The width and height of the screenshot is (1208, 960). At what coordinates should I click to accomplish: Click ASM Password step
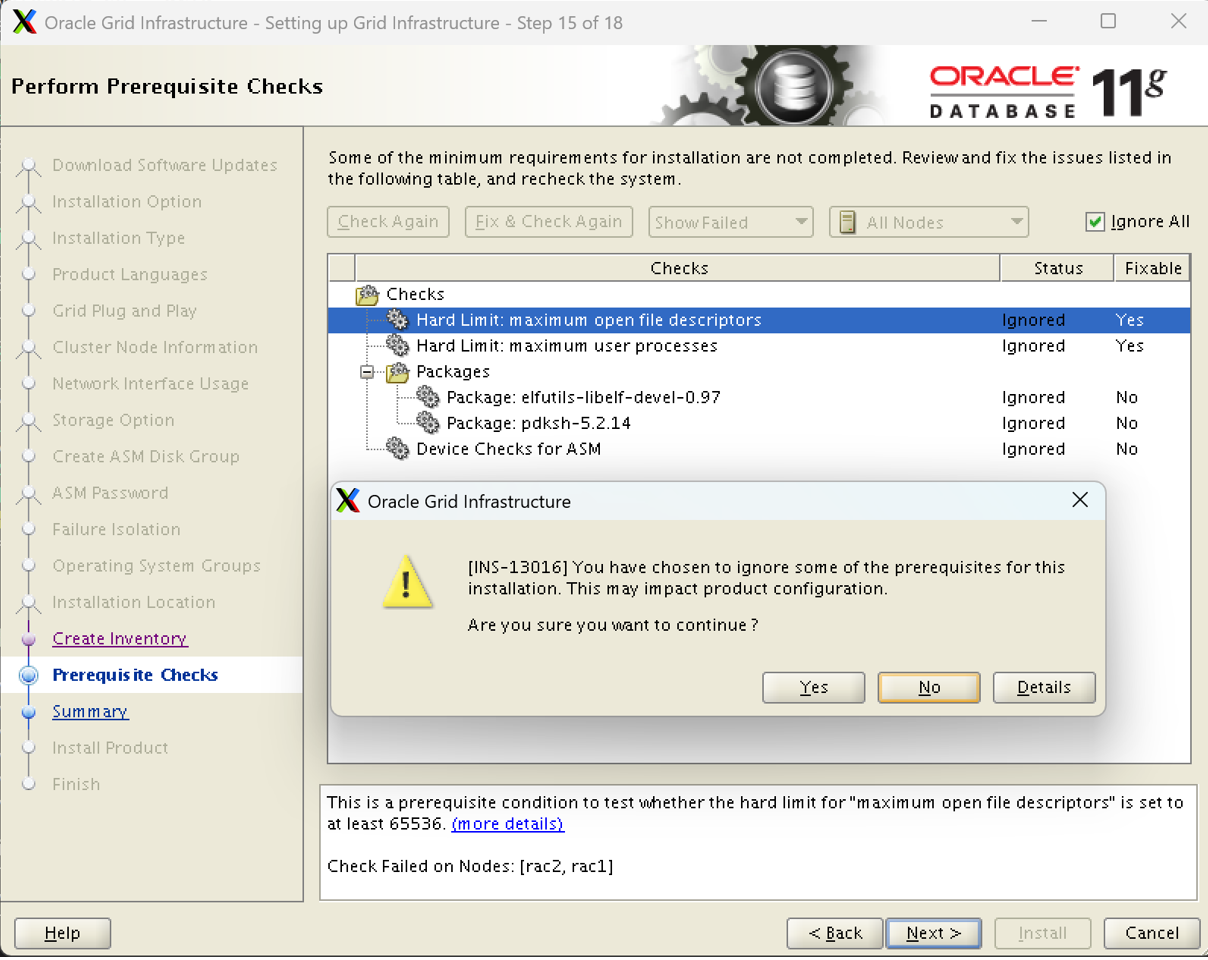pyautogui.click(x=110, y=493)
